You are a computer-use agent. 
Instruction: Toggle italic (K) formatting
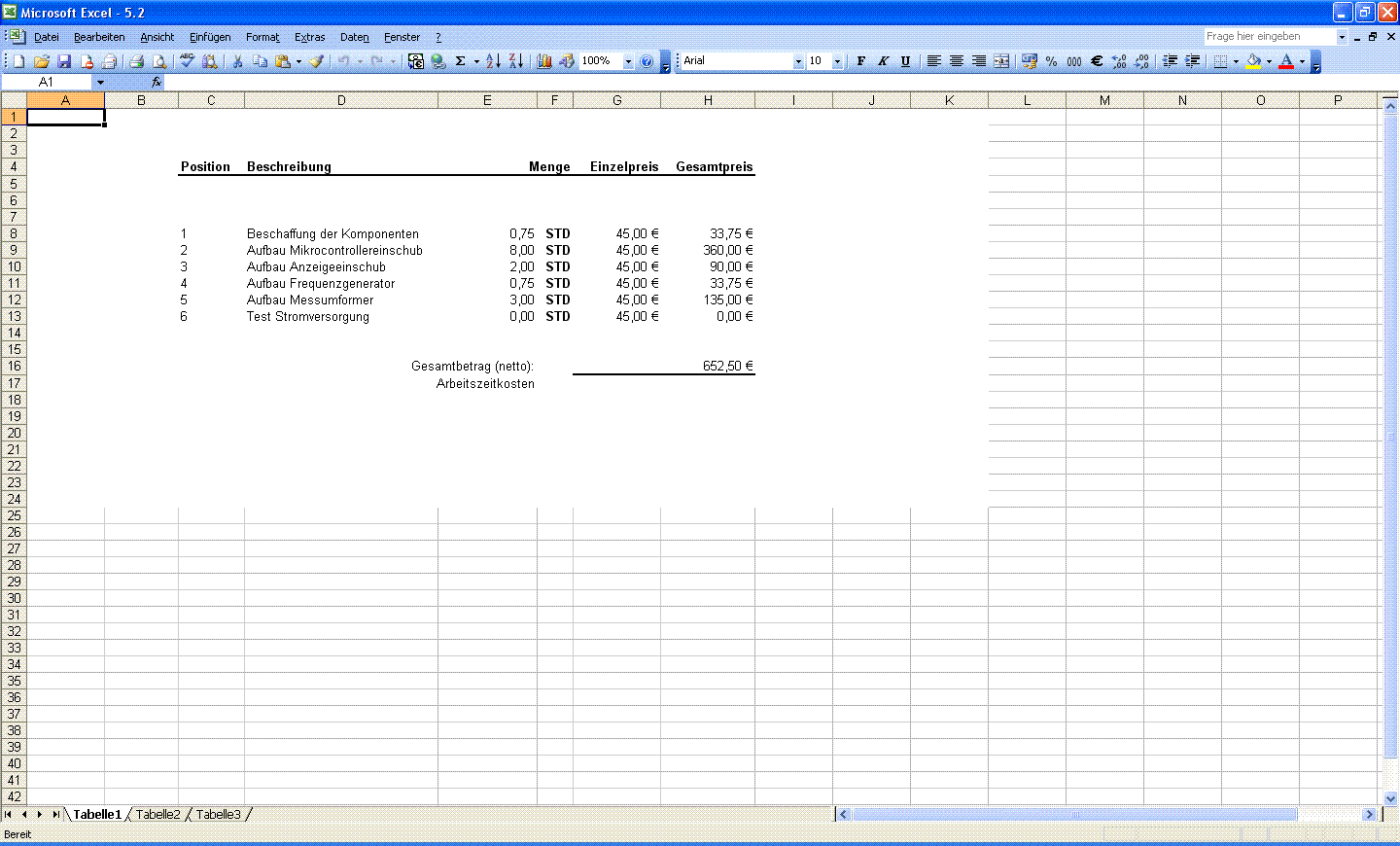[883, 61]
